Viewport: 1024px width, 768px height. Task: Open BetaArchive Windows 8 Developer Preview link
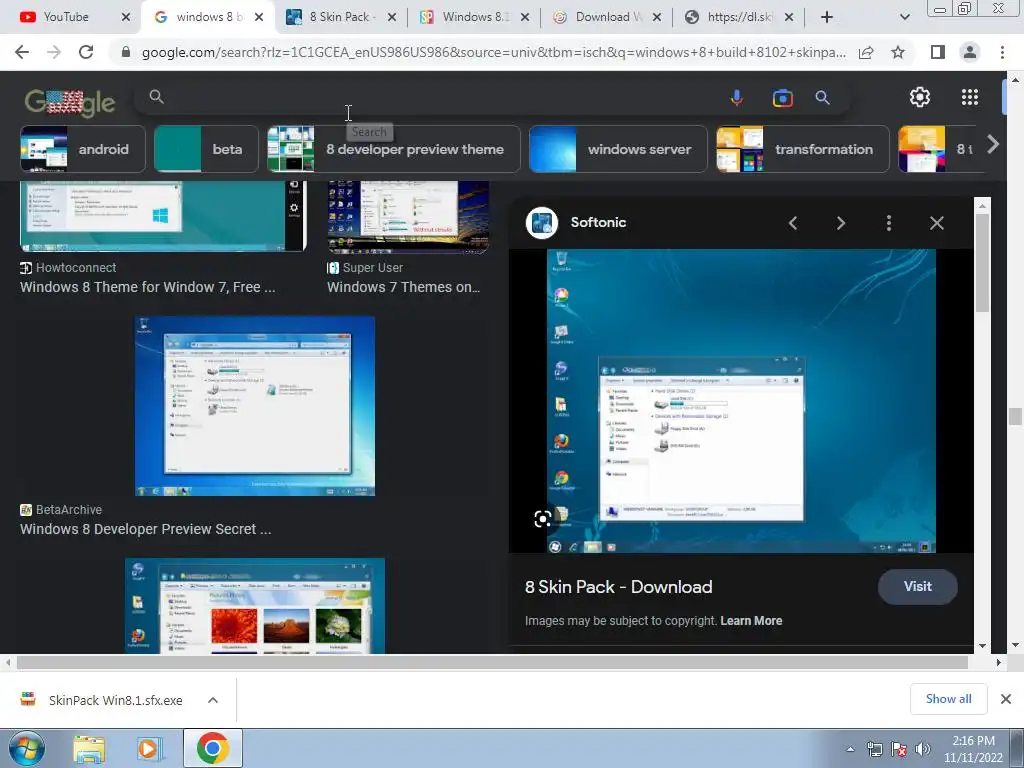click(146, 529)
